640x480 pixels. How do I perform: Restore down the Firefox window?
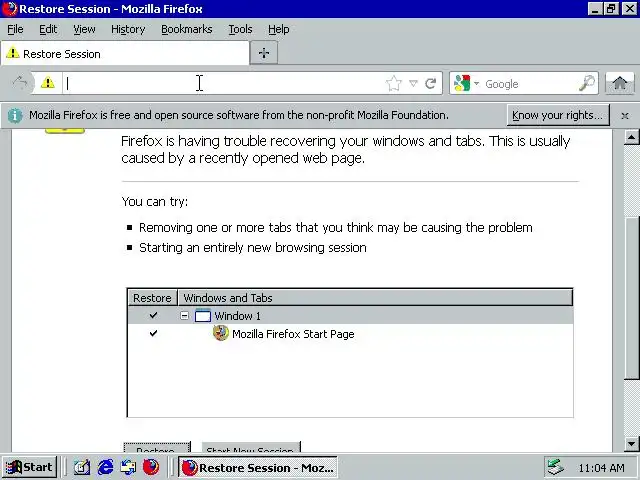(x=611, y=9)
